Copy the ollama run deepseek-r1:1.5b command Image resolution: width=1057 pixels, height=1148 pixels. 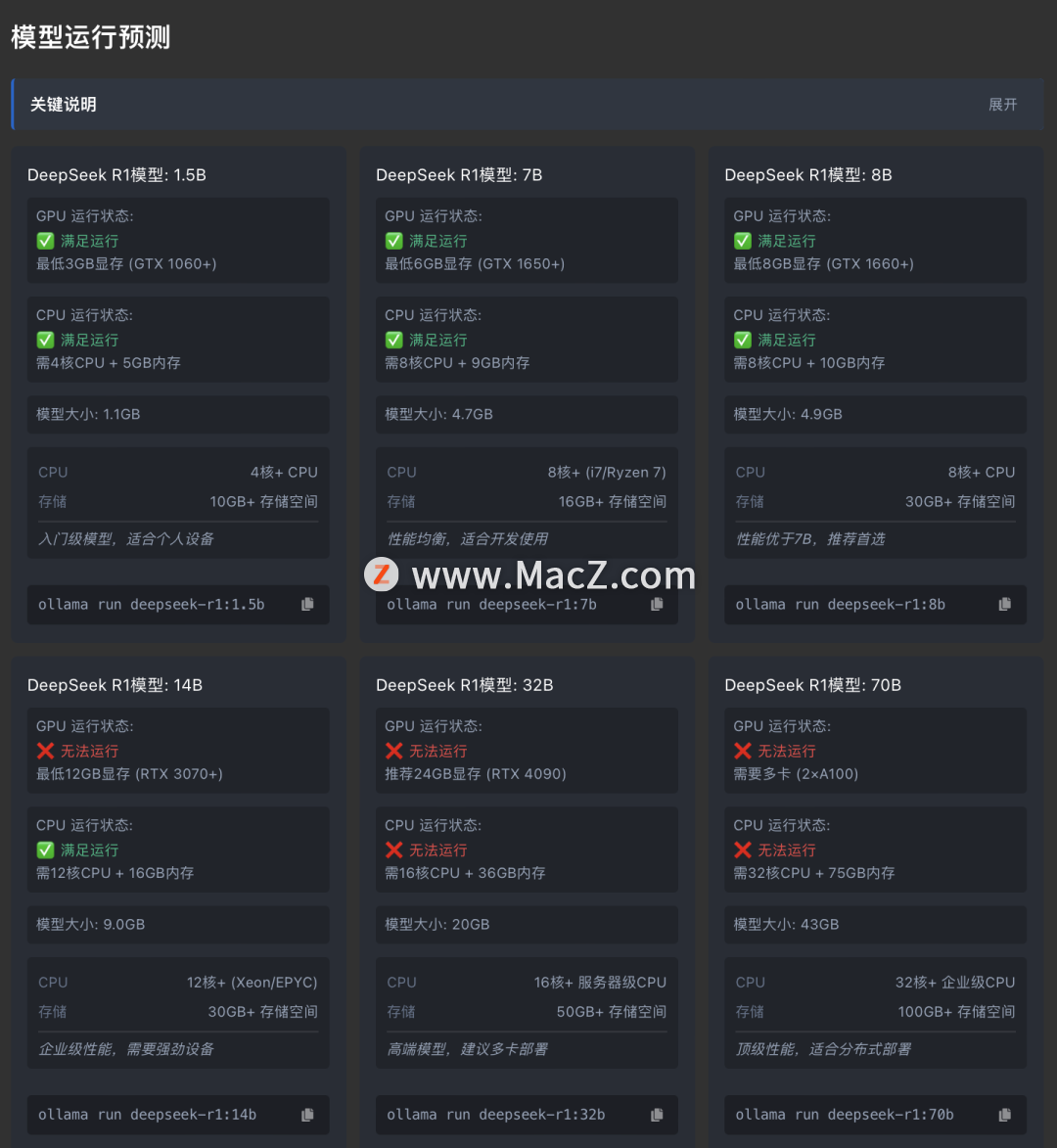point(307,604)
